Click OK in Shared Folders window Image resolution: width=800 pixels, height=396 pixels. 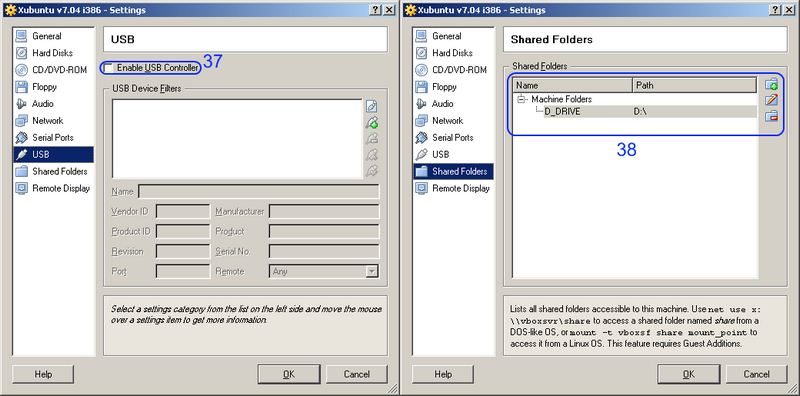coord(689,374)
